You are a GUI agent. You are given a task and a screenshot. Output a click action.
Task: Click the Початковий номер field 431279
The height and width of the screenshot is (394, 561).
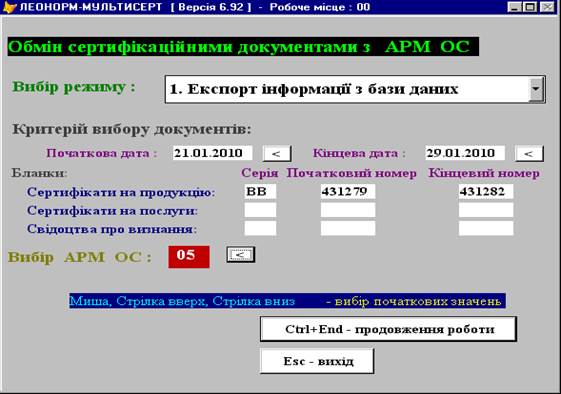348,191
